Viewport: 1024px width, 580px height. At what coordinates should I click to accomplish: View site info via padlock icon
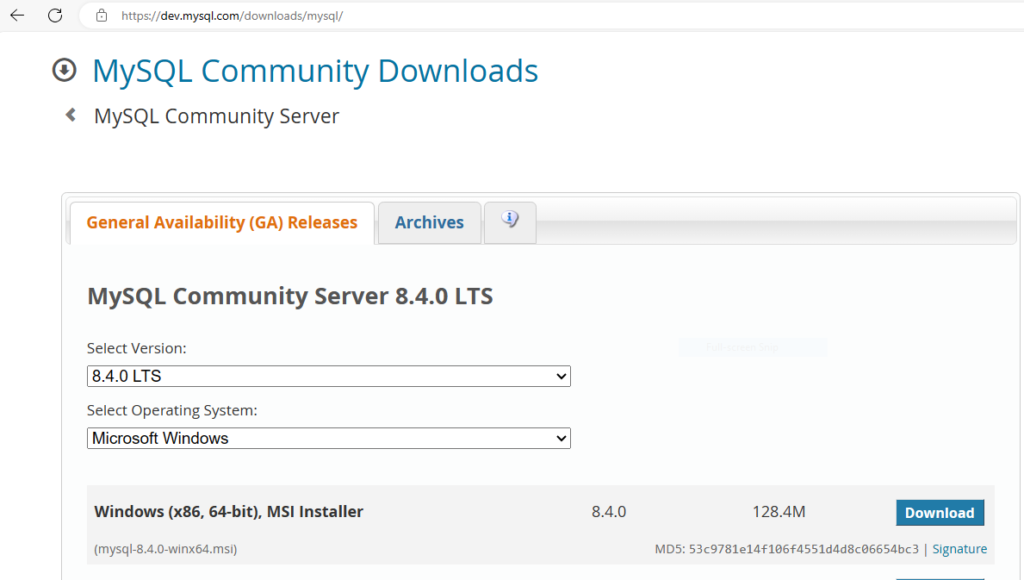click(x=101, y=16)
